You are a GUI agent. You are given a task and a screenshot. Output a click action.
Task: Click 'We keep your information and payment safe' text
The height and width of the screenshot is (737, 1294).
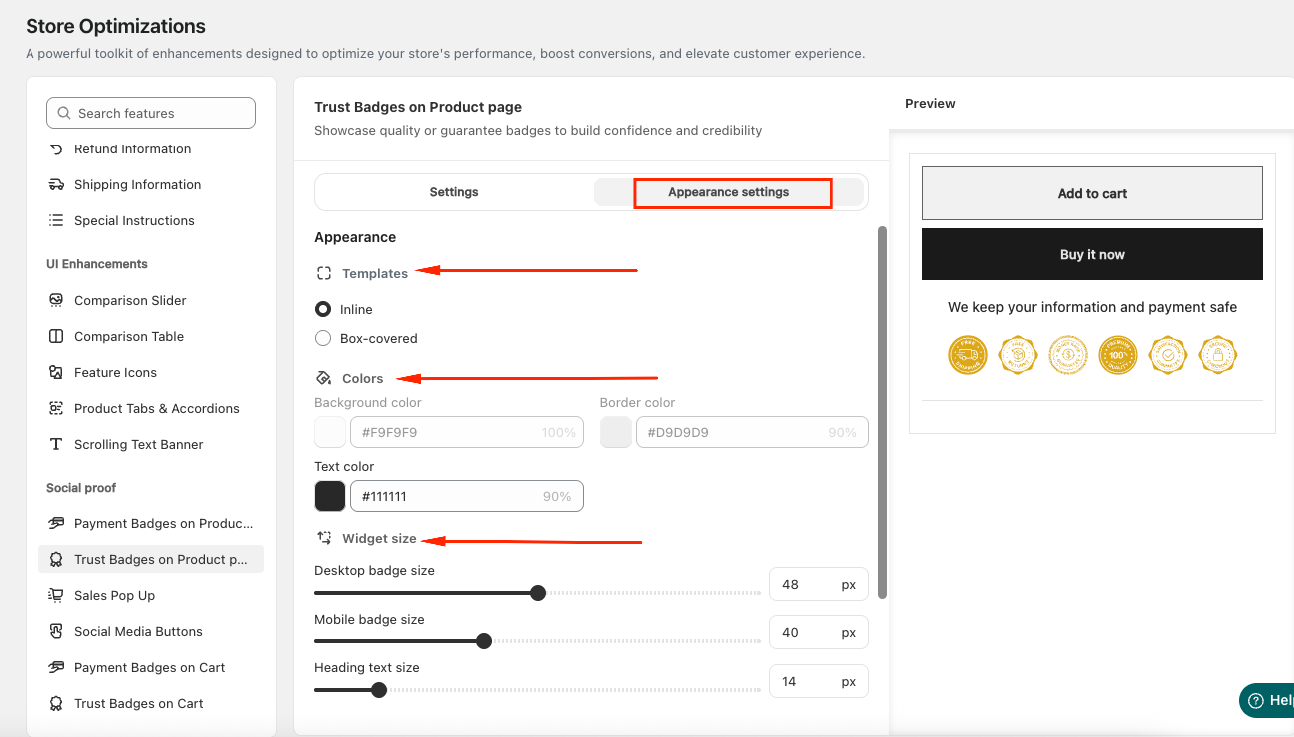[1092, 307]
